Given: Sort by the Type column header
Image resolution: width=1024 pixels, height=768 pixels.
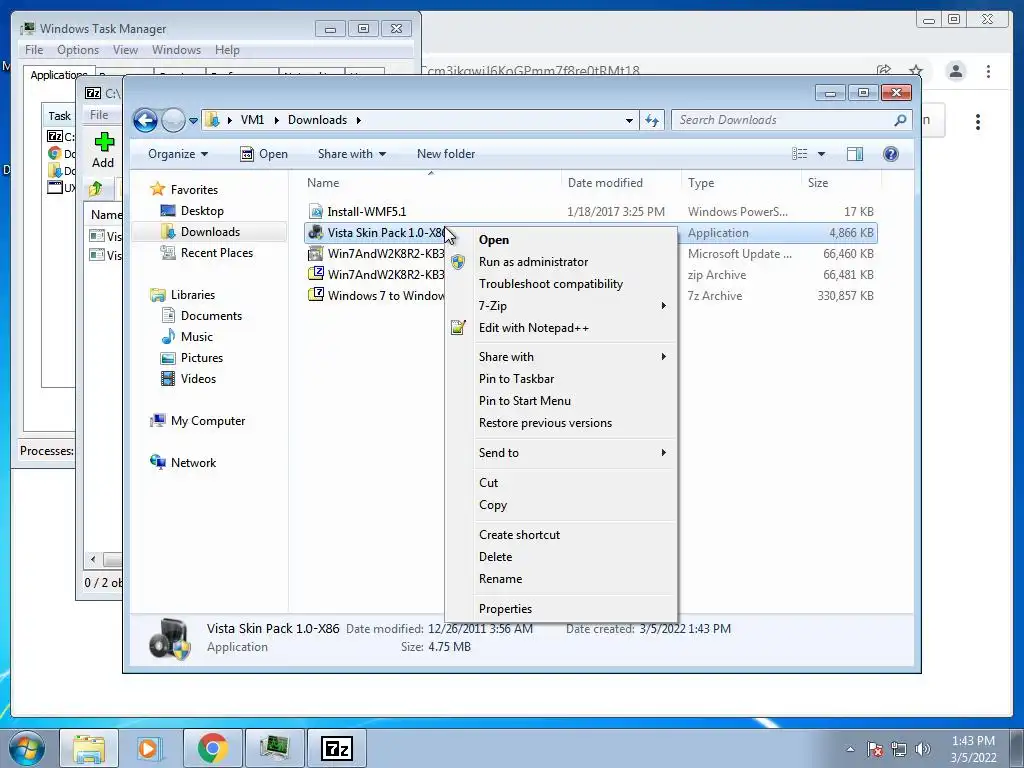Looking at the screenshot, I should 741,183.
